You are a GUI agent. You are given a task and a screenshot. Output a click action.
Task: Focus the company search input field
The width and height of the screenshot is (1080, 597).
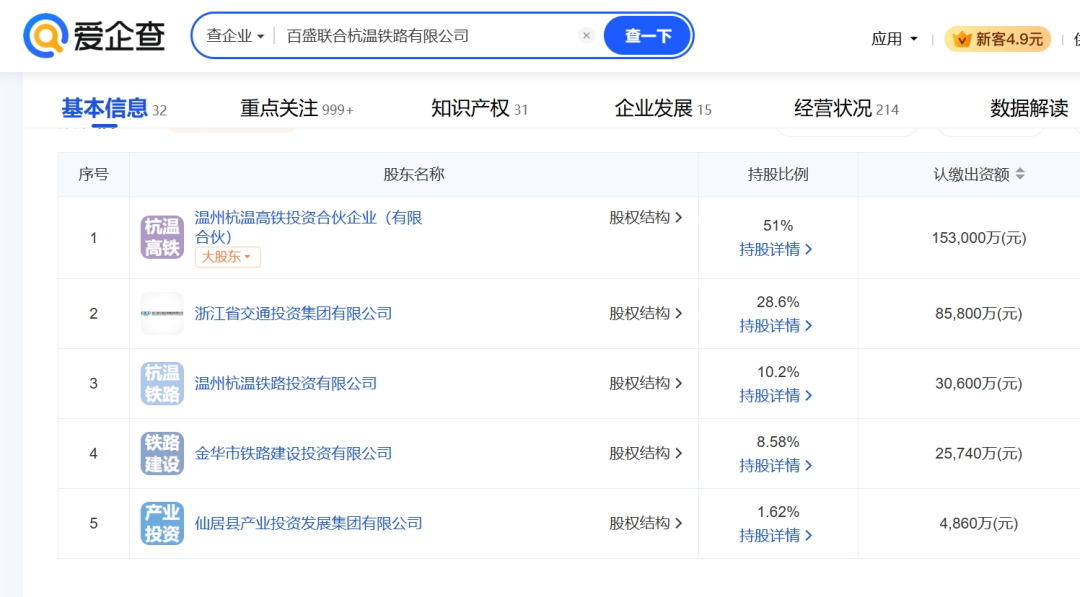point(427,36)
